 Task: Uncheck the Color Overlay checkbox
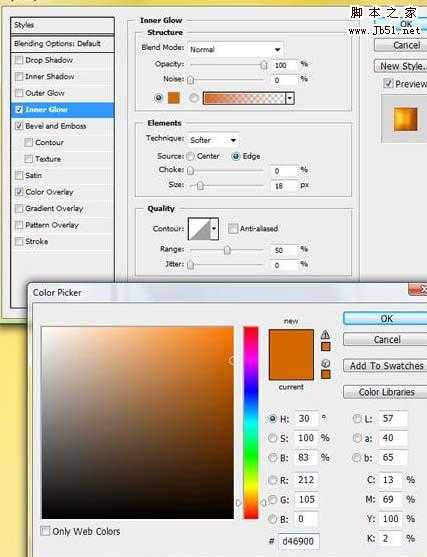tap(19, 192)
